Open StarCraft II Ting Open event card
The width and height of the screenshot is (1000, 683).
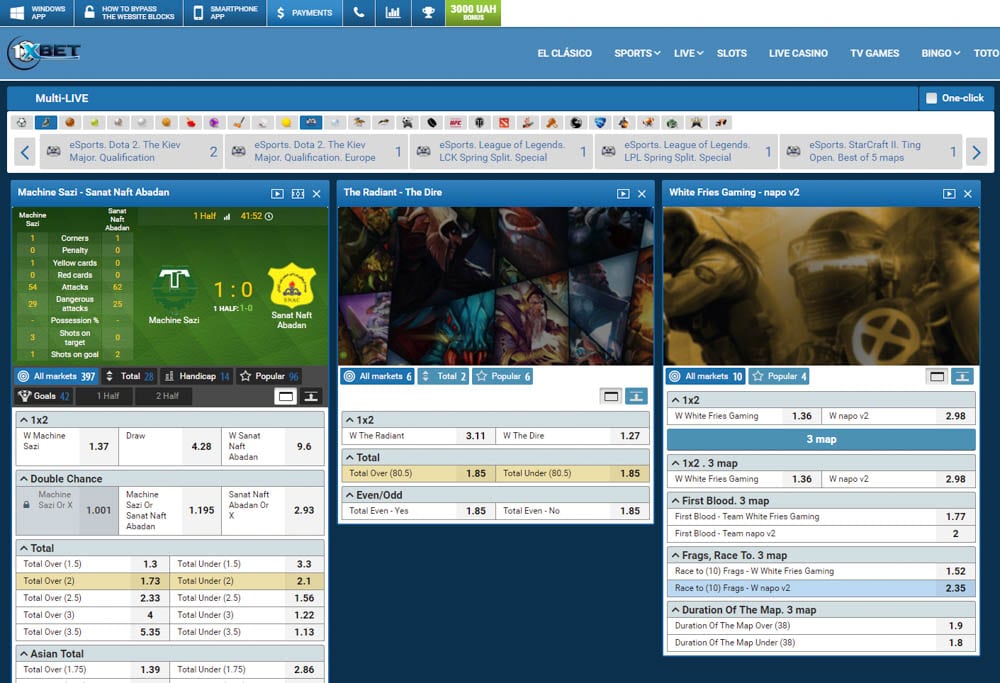point(871,152)
